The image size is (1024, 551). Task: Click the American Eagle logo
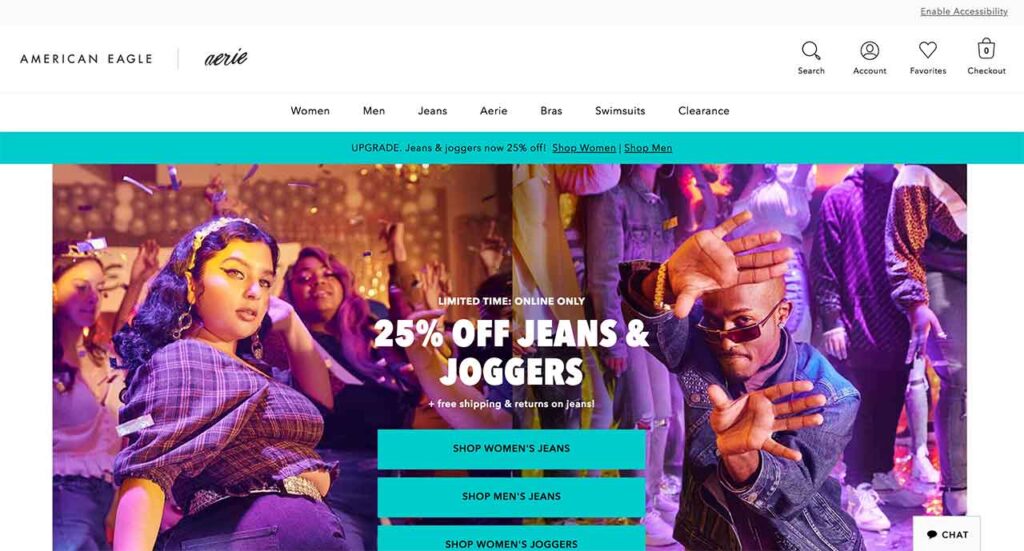[x=86, y=59]
